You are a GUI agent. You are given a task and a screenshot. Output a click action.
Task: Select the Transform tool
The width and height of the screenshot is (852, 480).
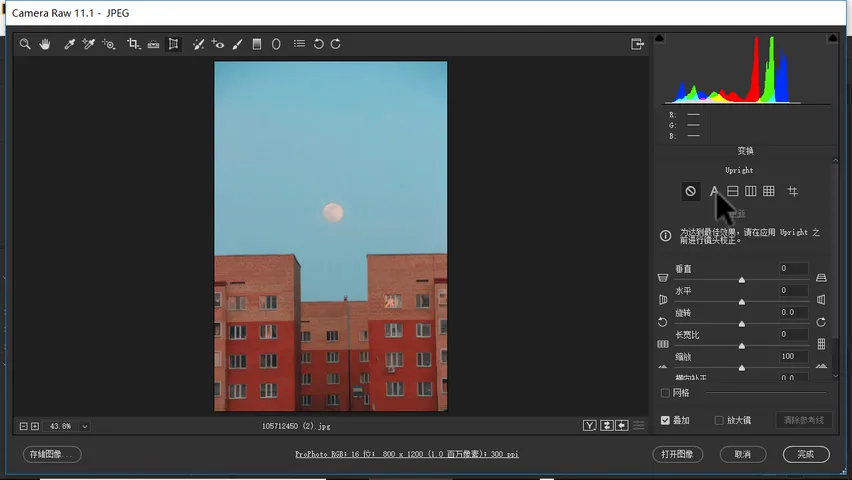tap(173, 44)
